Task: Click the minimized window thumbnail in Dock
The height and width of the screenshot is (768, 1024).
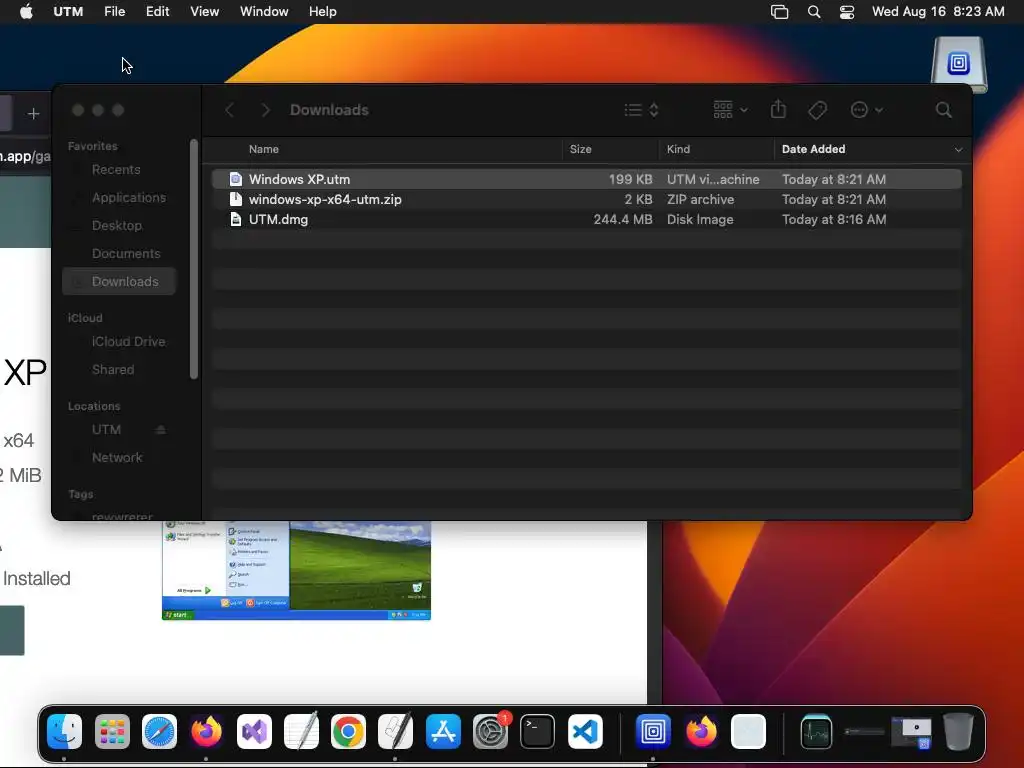Action: (912, 731)
